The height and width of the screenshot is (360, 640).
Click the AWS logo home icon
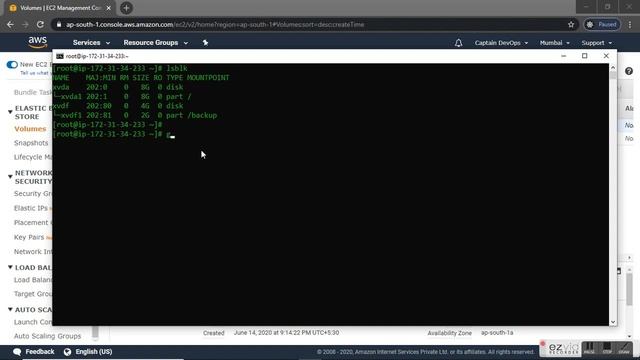38,42
